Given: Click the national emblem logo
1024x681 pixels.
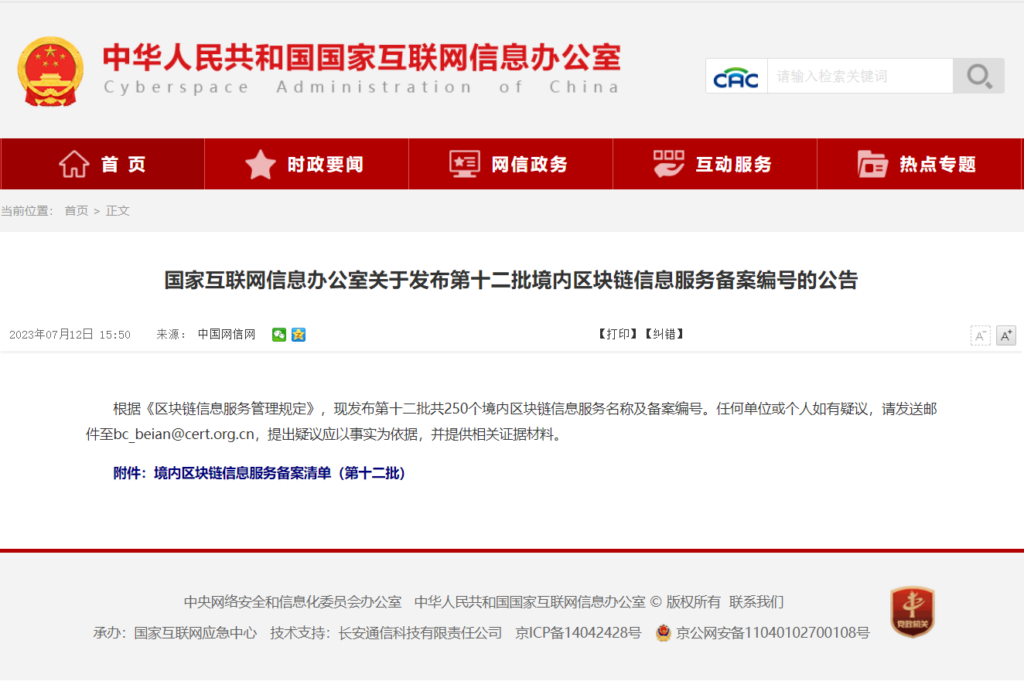Looking at the screenshot, I should point(50,72).
